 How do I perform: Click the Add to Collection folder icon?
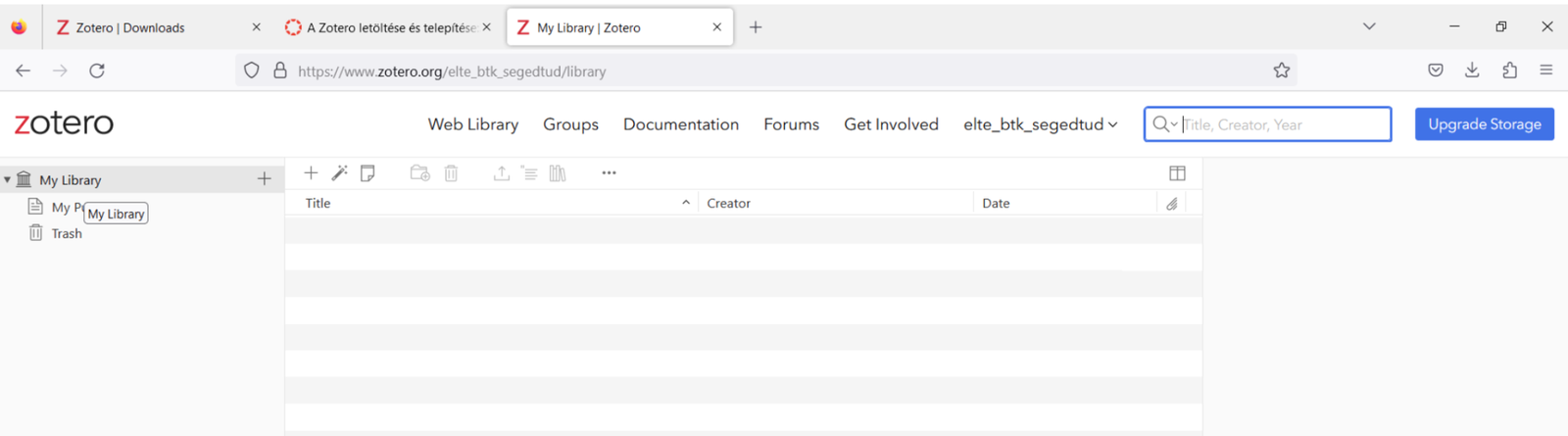(419, 172)
